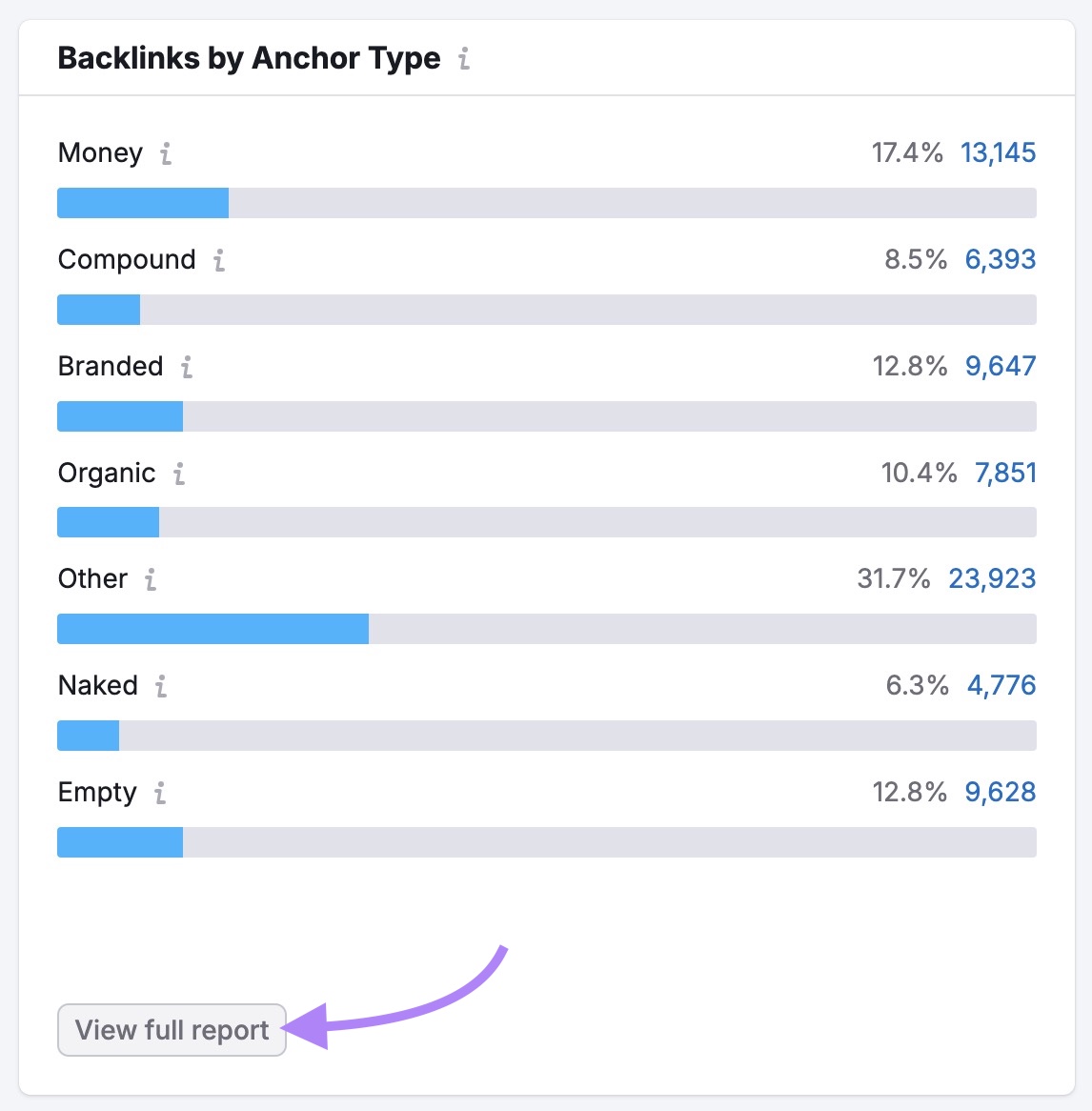The width and height of the screenshot is (1092, 1111).
Task: Click the View full report button
Action: click(172, 1030)
